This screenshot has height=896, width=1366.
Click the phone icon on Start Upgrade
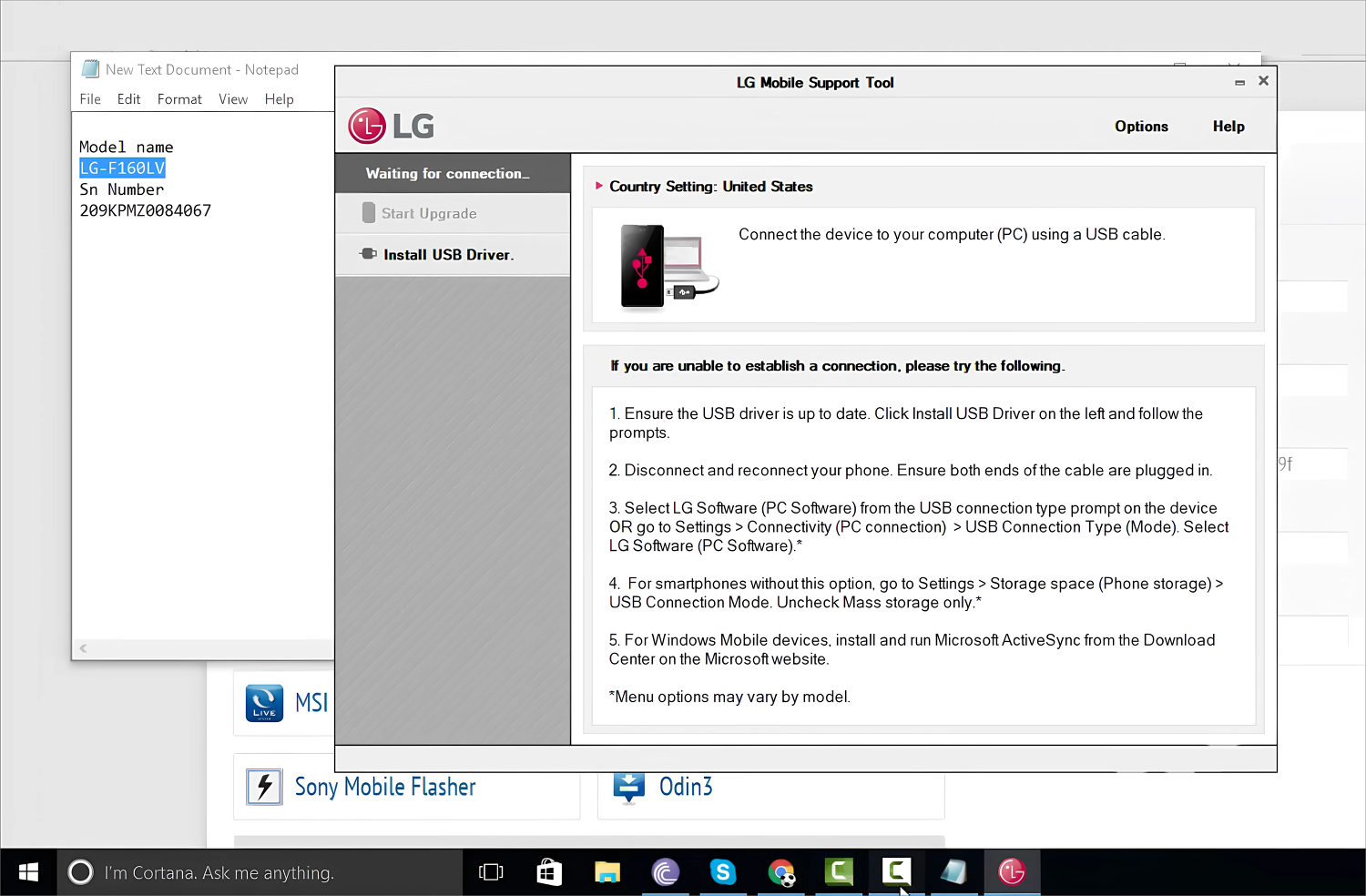tap(369, 212)
